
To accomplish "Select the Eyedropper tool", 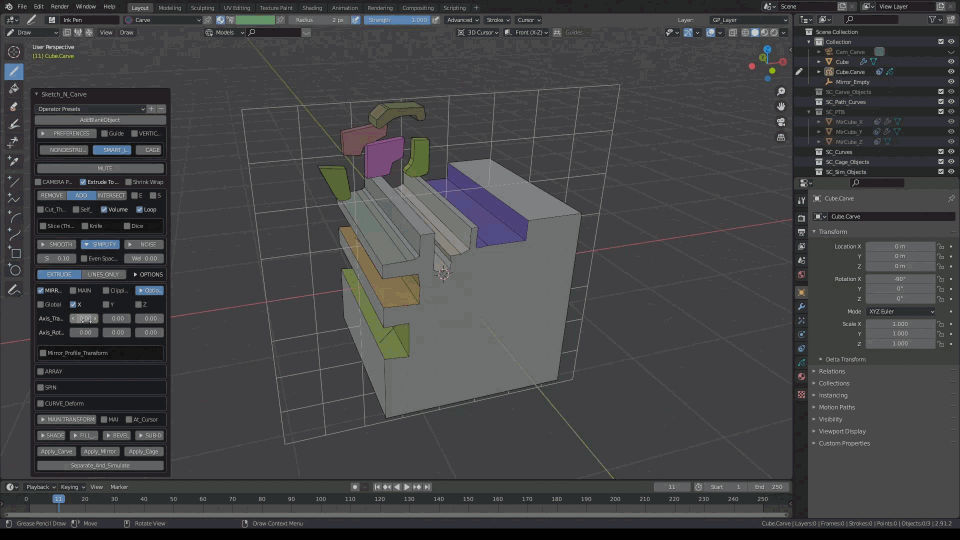I will 14,161.
